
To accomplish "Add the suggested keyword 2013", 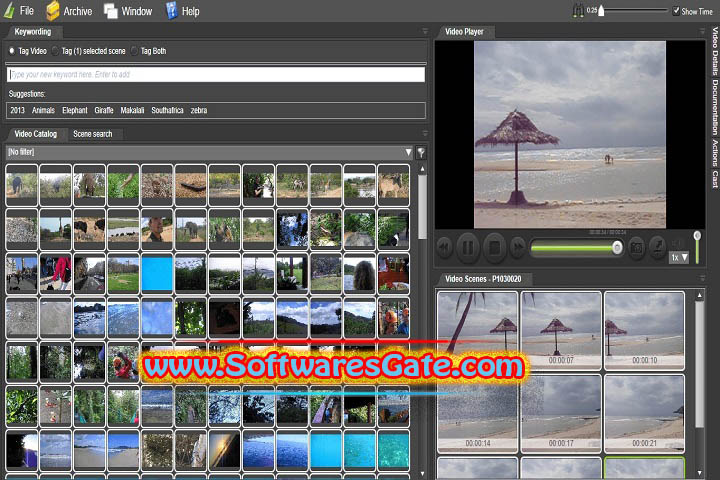I will click(17, 110).
